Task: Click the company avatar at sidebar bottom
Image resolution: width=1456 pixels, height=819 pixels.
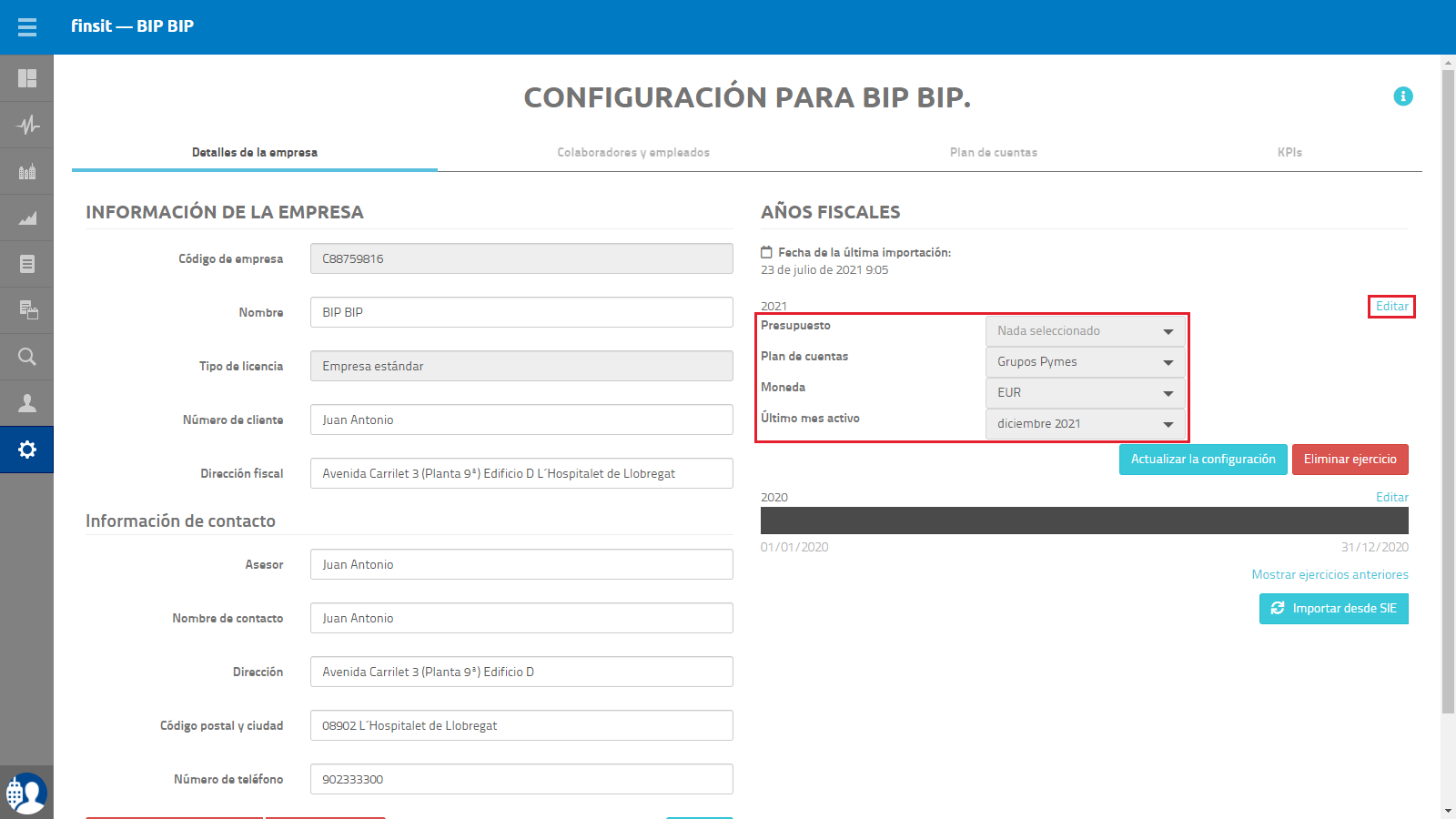Action: pyautogui.click(x=26, y=793)
